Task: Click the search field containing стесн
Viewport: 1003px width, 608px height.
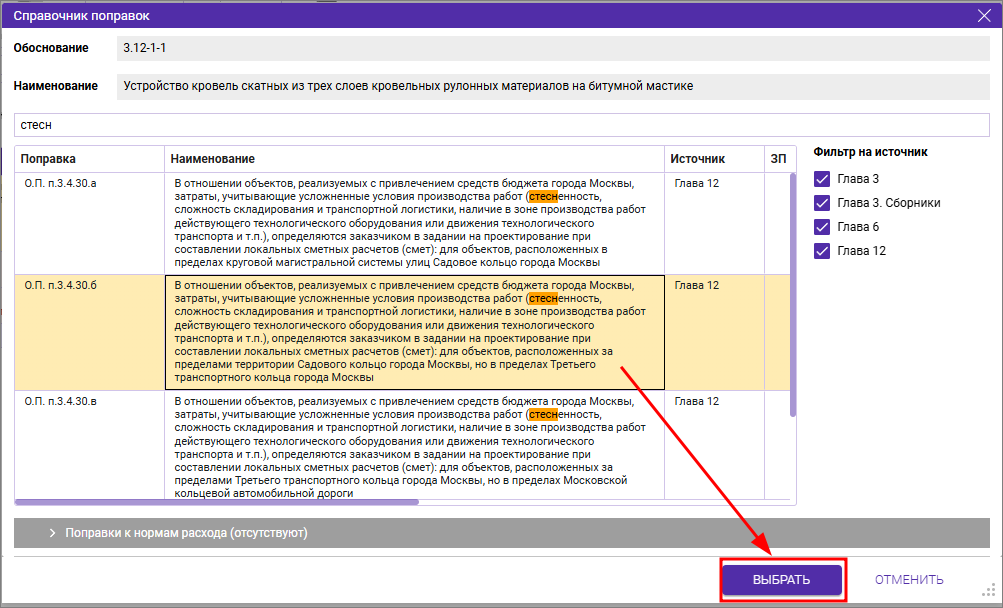Action: [x=500, y=125]
